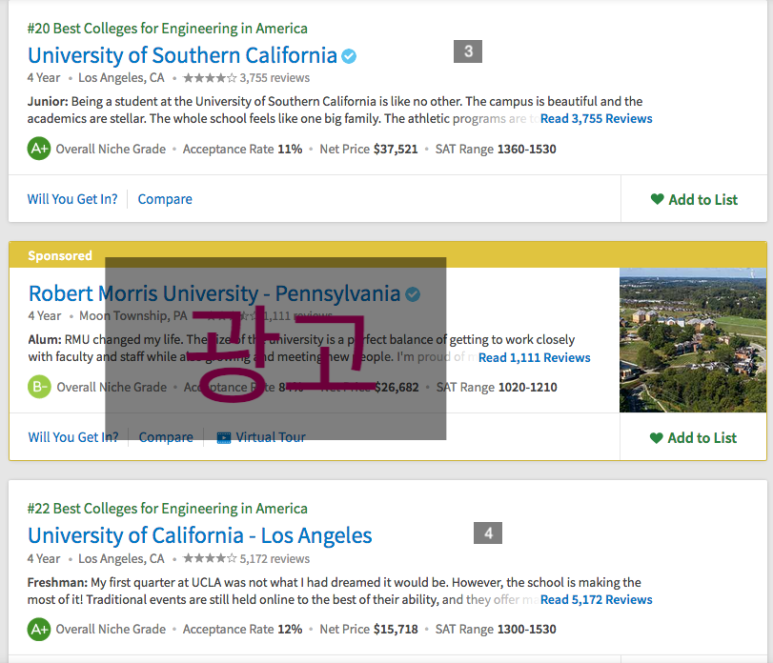Screen dimensions: 773x663
Task: Read 1,111 Reviews for Robert Morris
Action: [534, 357]
